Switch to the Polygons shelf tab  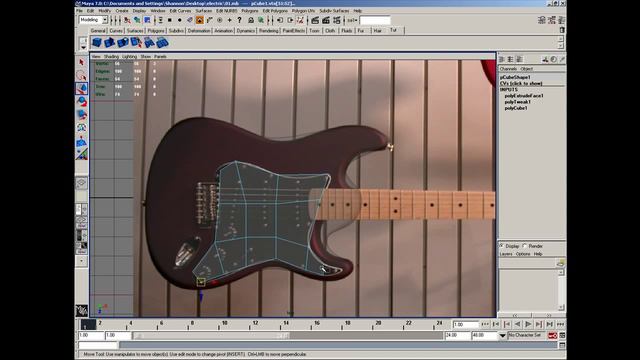(156, 31)
